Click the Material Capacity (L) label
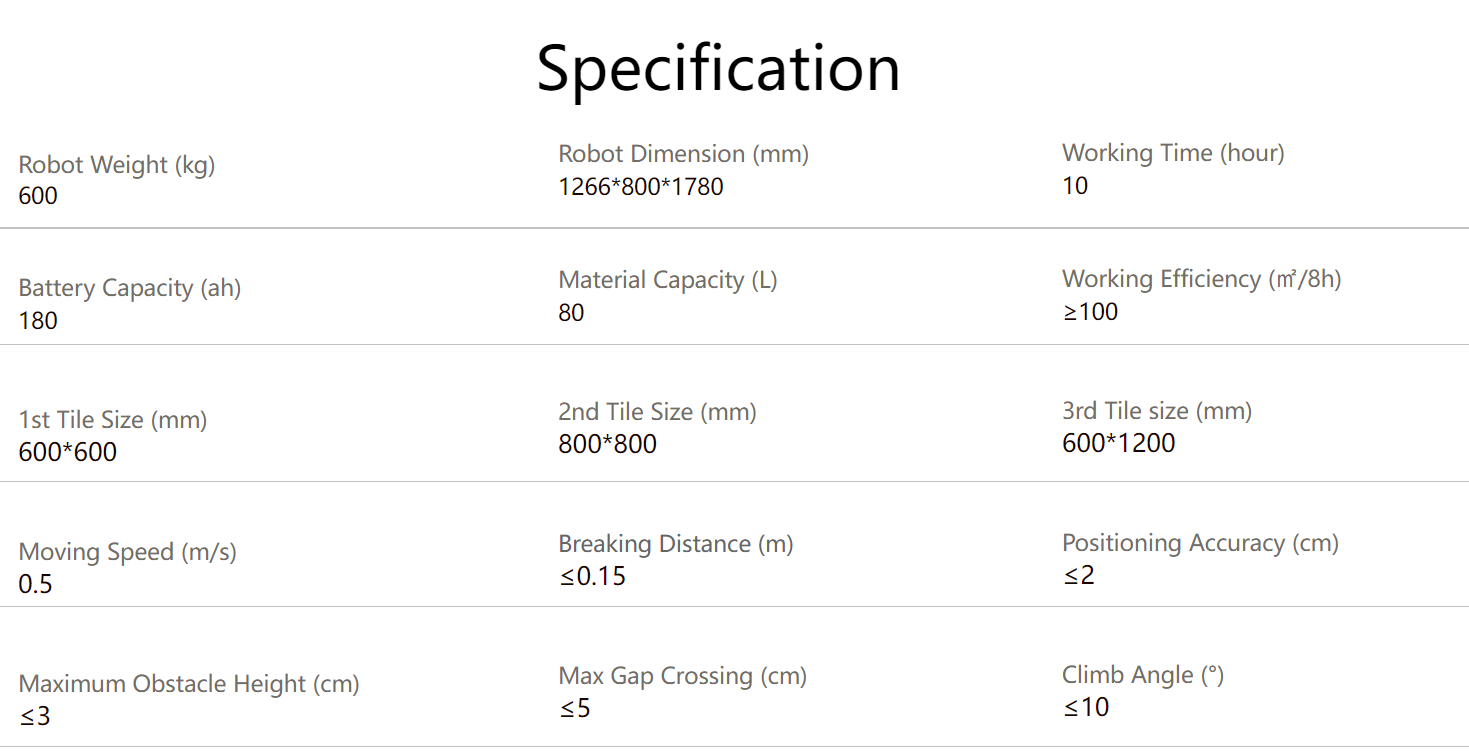Screen dimensions: 1469x751 coord(668,280)
